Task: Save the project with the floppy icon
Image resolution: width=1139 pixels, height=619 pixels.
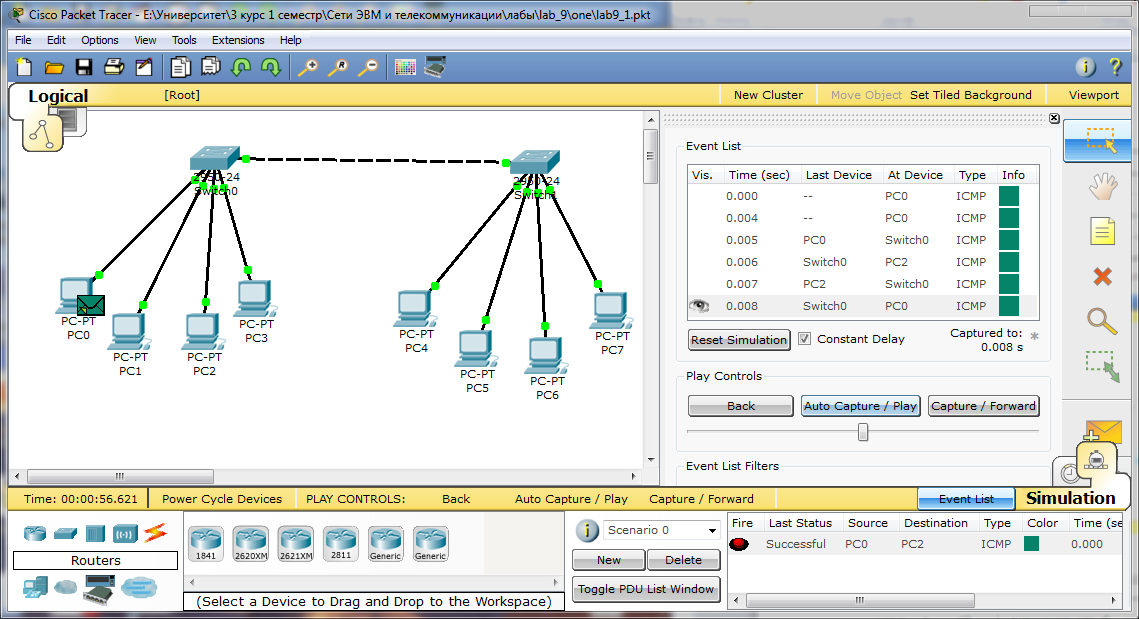Action: click(x=84, y=68)
